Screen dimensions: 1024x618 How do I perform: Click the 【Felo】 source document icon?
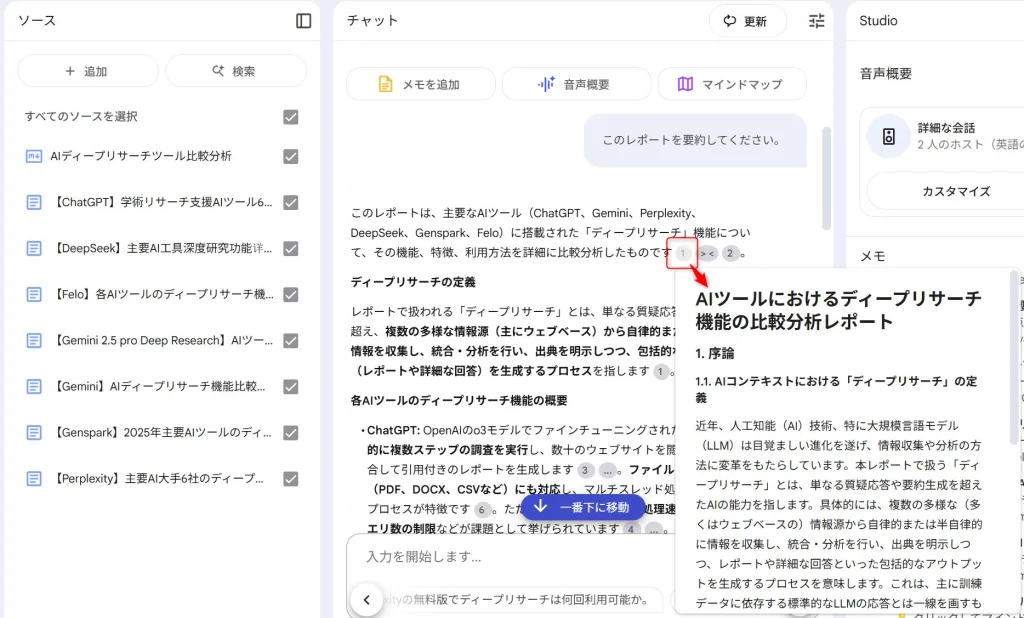click(x=33, y=295)
